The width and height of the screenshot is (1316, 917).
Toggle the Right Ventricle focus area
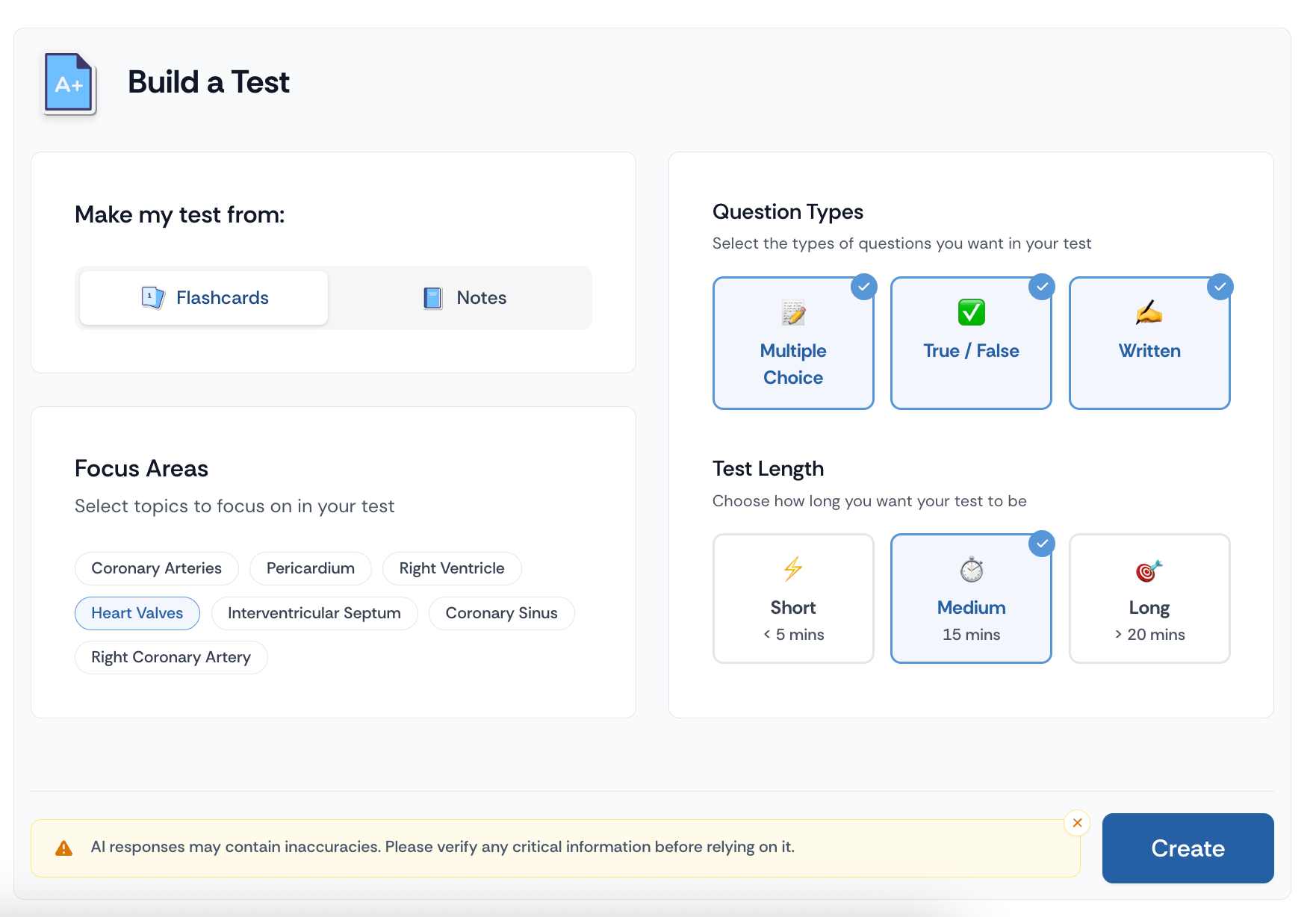(452, 568)
